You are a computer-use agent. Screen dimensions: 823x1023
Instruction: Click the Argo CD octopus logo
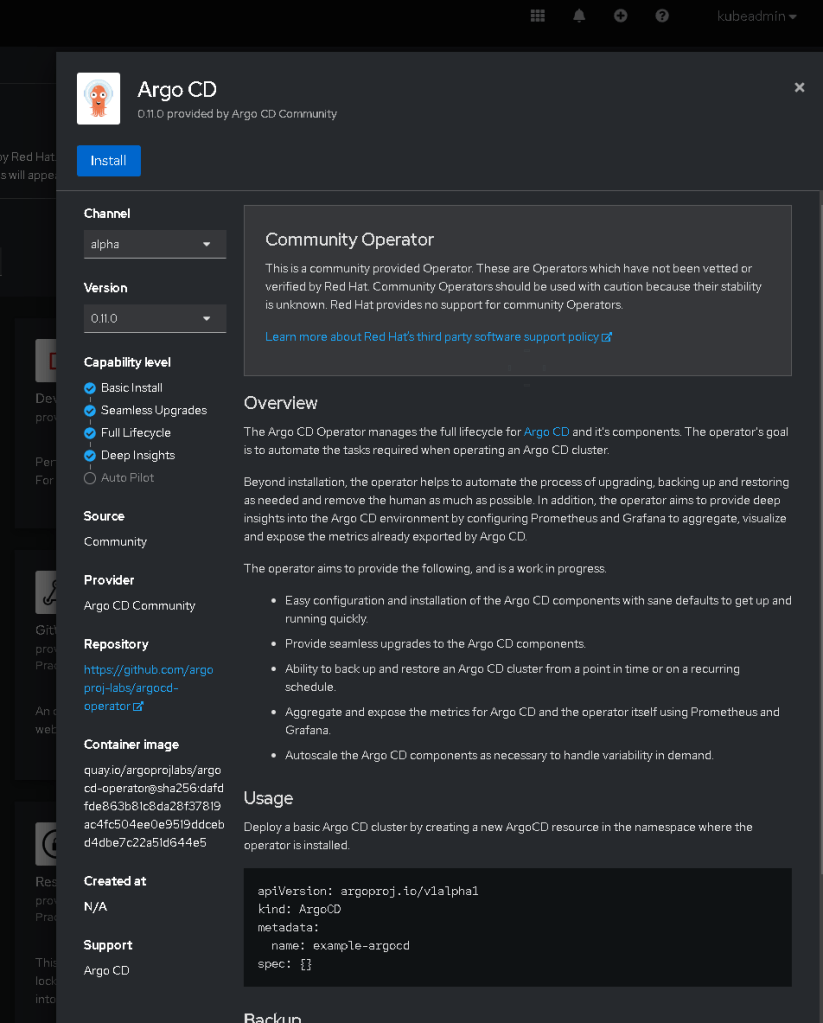(99, 99)
